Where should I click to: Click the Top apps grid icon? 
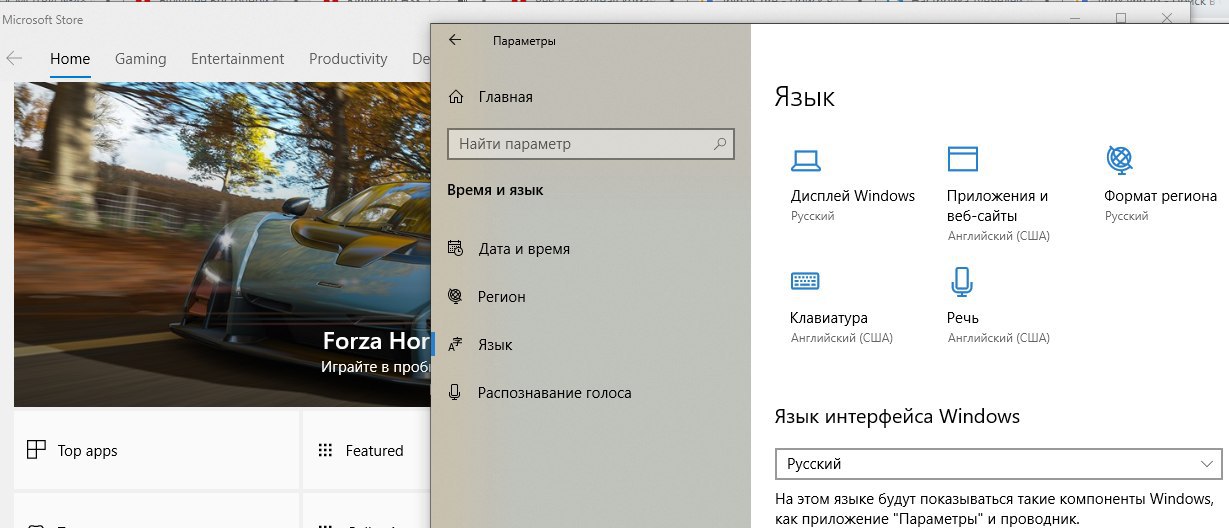tap(36, 450)
